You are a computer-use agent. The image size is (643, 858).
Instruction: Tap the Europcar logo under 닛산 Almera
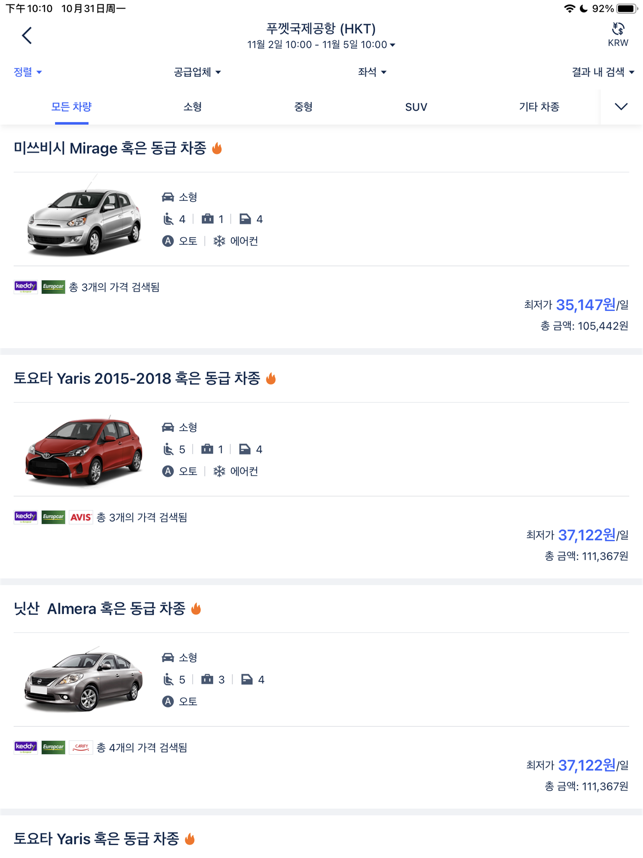(x=53, y=747)
